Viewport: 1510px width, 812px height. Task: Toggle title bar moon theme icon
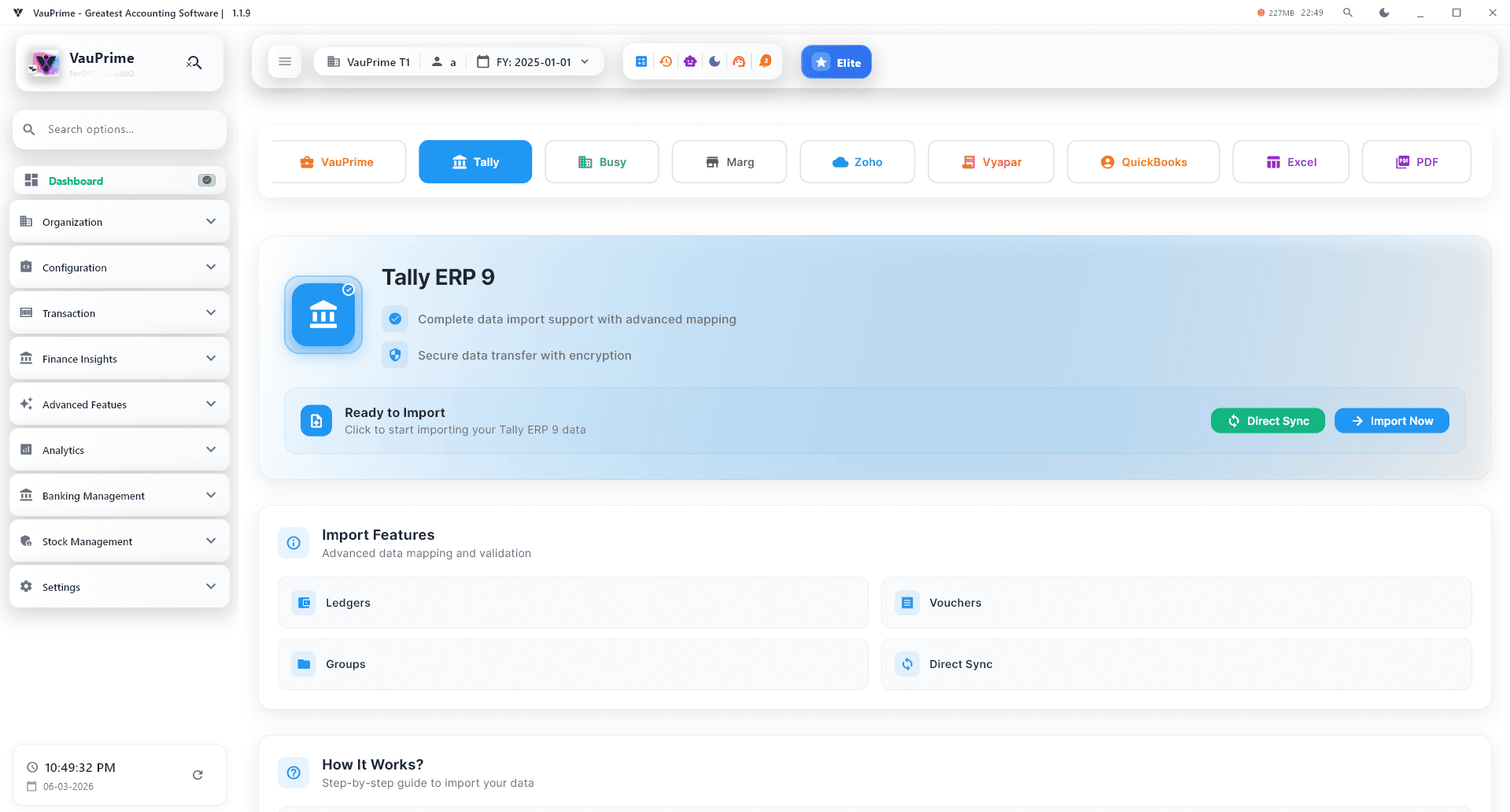1384,13
